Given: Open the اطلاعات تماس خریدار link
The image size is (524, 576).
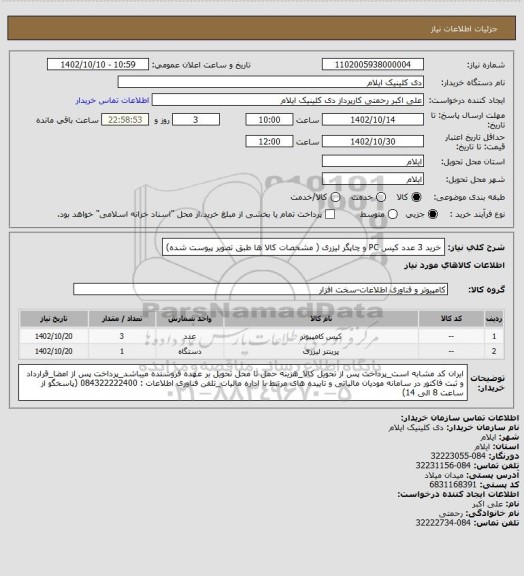Looking at the screenshot, I should tap(112, 100).
